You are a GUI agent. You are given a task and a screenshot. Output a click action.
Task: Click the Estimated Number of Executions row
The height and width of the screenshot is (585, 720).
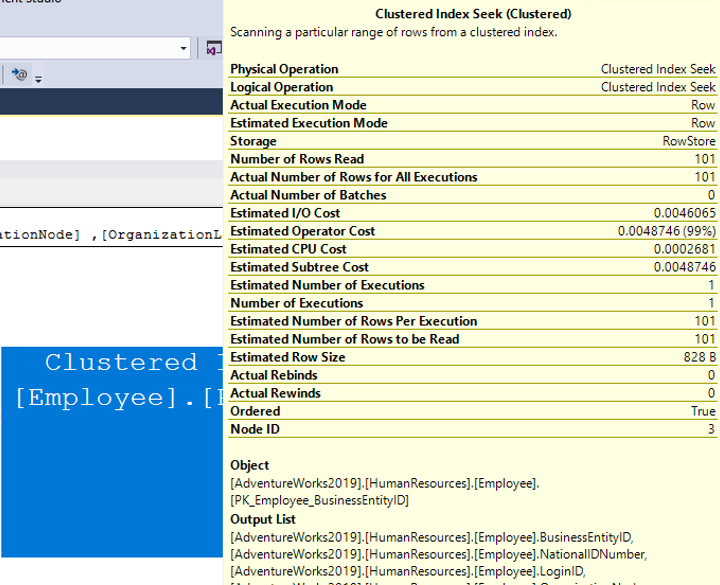(472, 285)
